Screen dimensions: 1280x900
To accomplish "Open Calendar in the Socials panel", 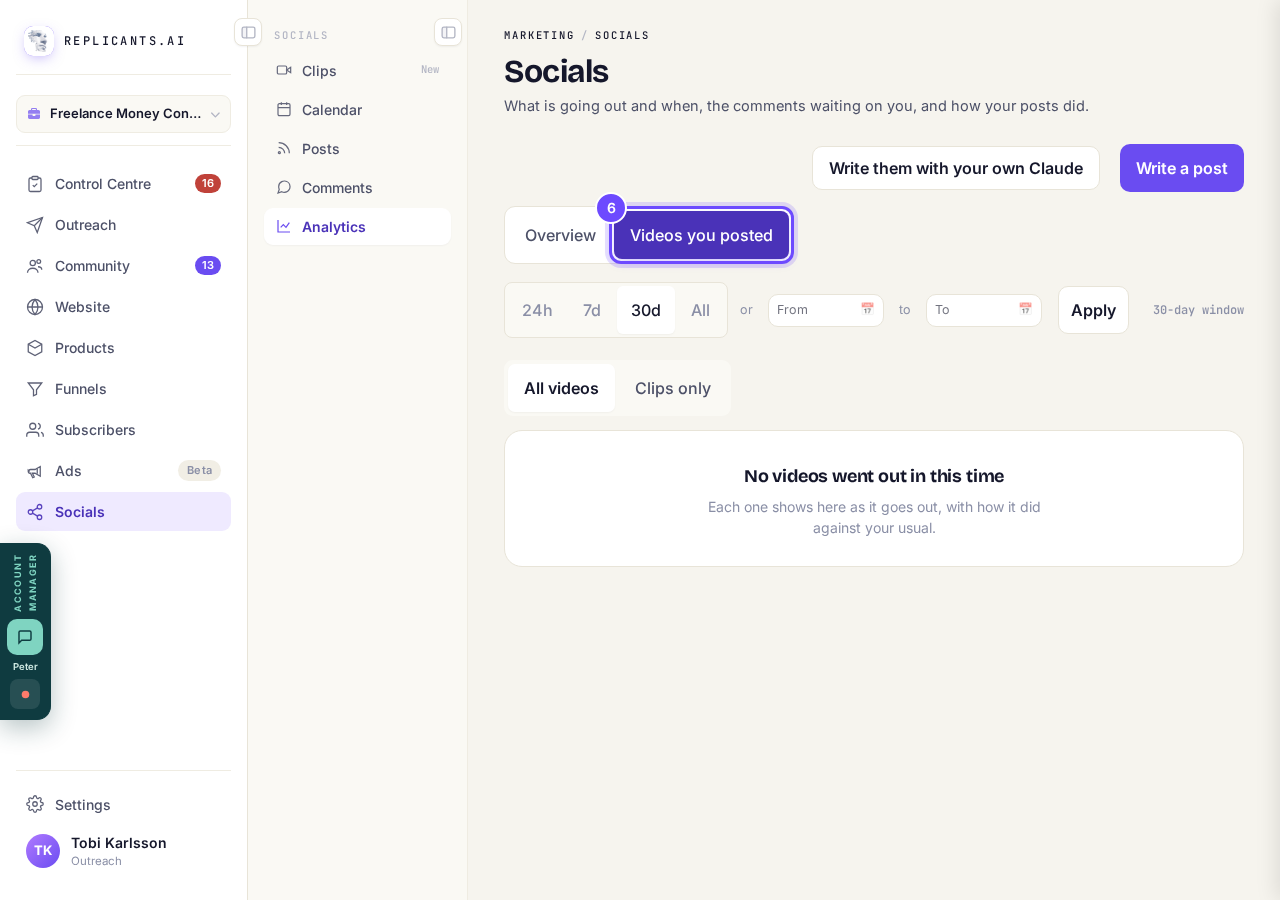I will click(358, 110).
